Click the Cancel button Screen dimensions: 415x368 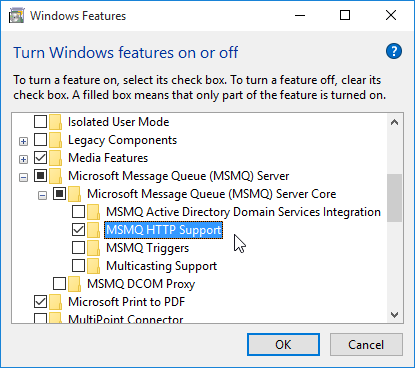click(366, 345)
